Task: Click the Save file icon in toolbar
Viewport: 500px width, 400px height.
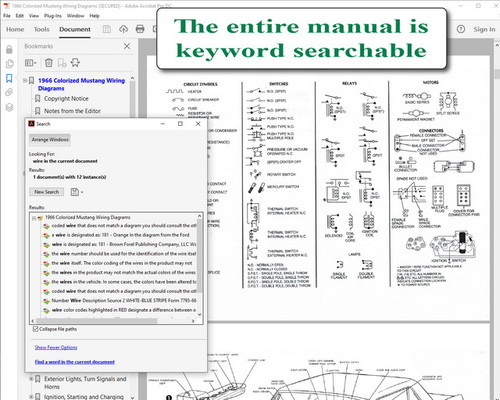Action: [x=107, y=29]
